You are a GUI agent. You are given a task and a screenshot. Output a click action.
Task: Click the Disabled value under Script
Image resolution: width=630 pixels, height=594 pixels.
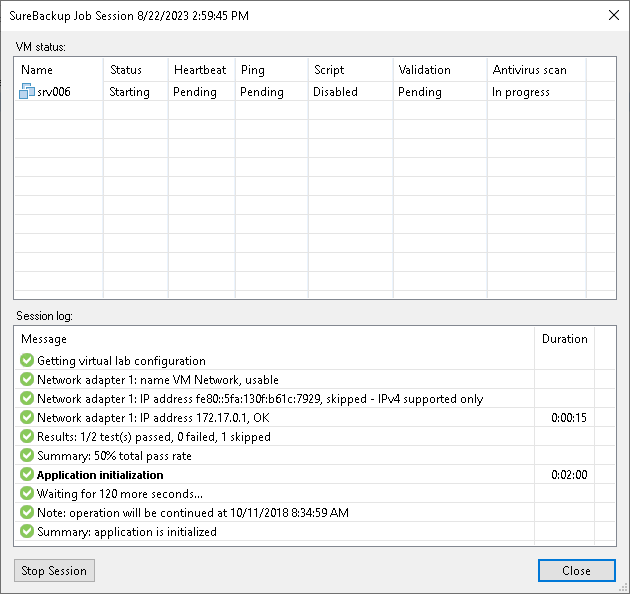pyautogui.click(x=335, y=92)
